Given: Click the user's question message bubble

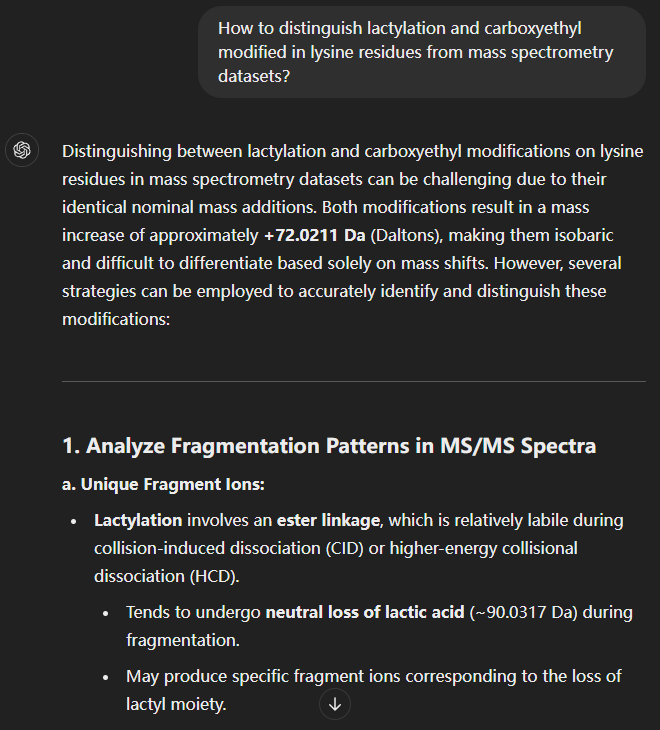Looking at the screenshot, I should coord(421,52).
